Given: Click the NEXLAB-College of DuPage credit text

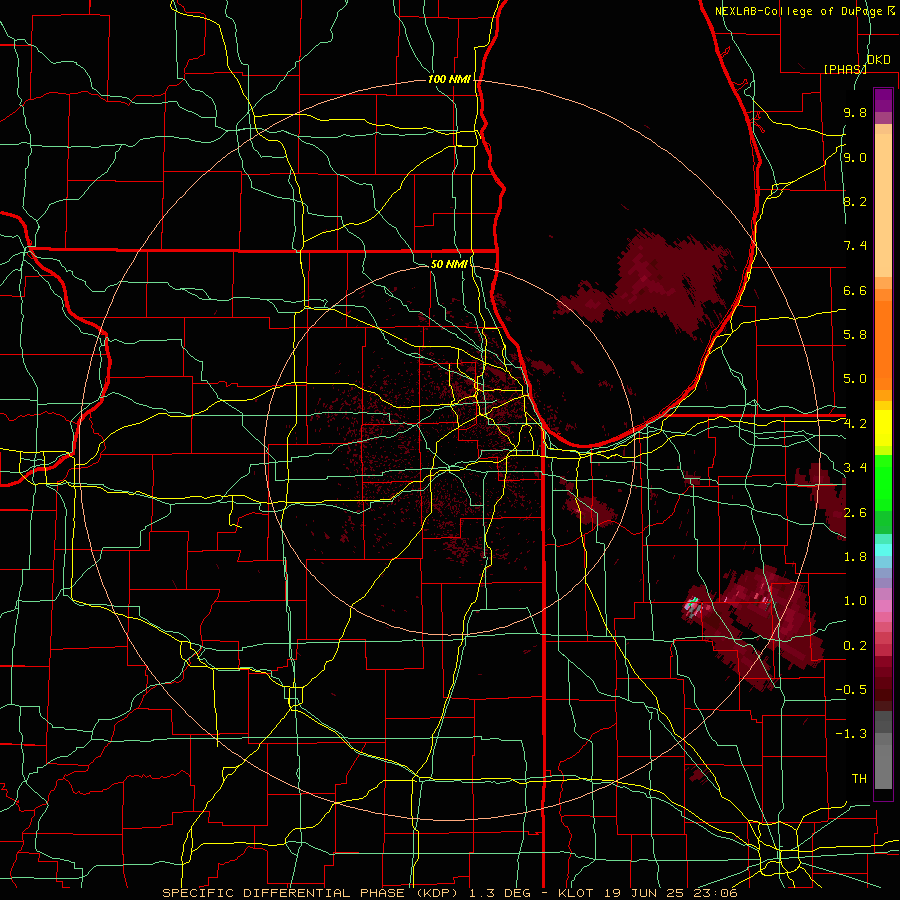Looking at the screenshot, I should click(799, 11).
